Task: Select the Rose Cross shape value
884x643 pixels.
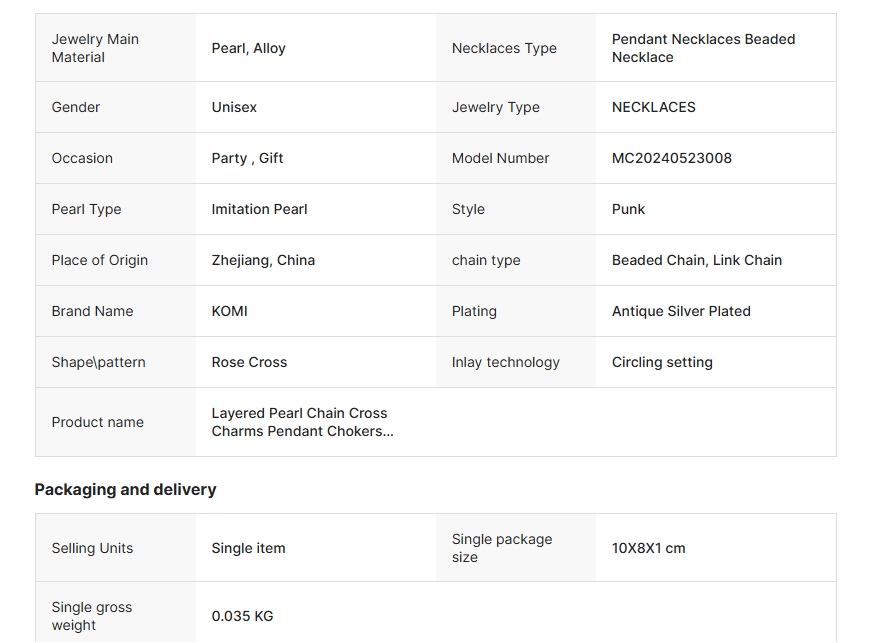Action: coord(249,362)
